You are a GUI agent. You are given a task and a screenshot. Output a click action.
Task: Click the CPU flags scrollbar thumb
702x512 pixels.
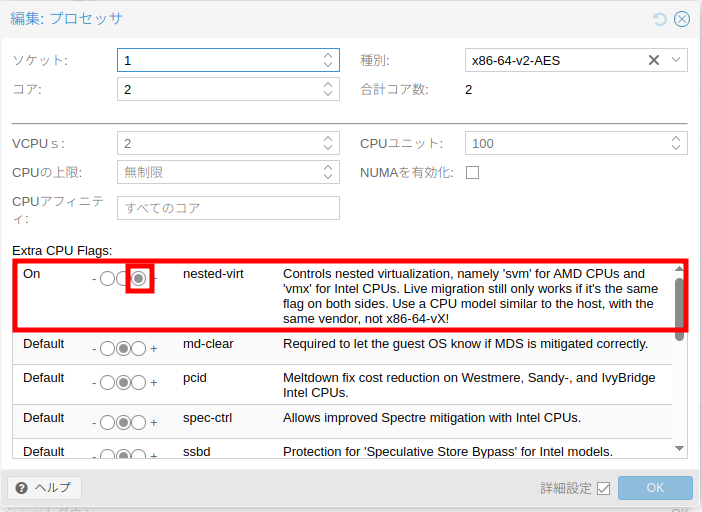click(x=679, y=309)
